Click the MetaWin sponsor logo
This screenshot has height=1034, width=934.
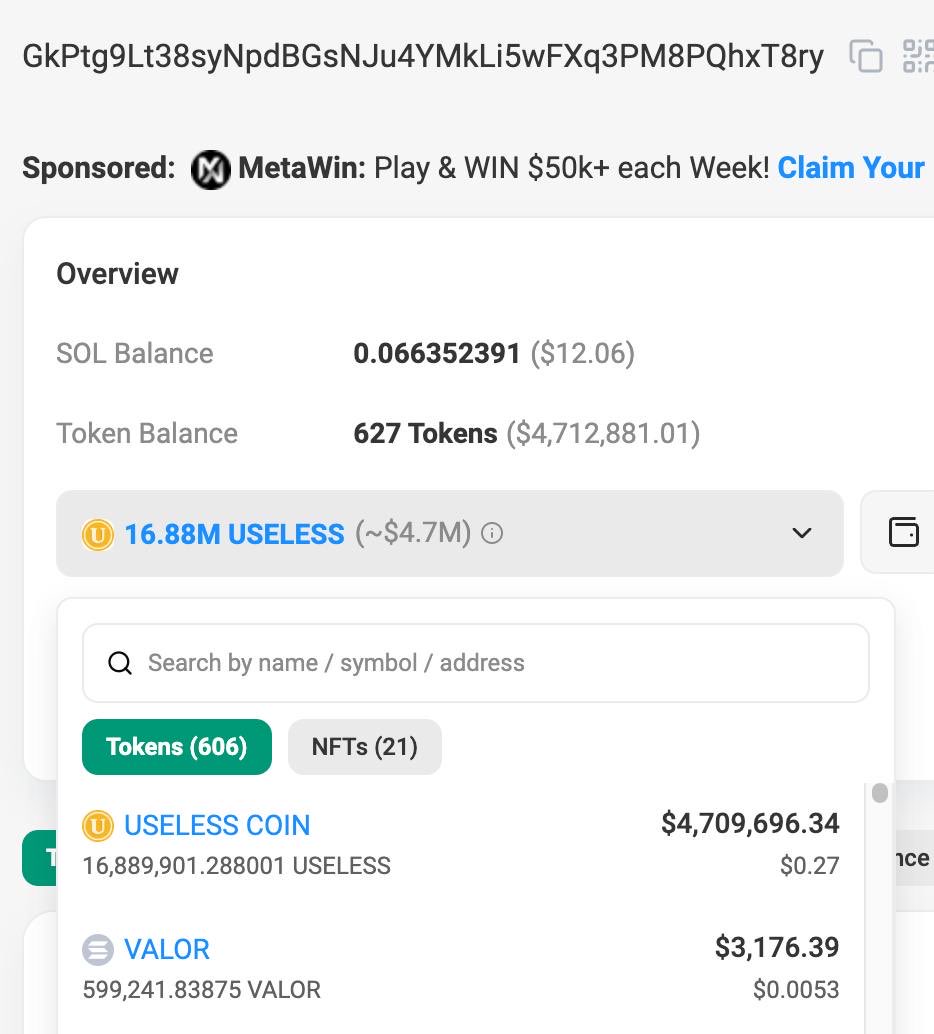tap(210, 169)
